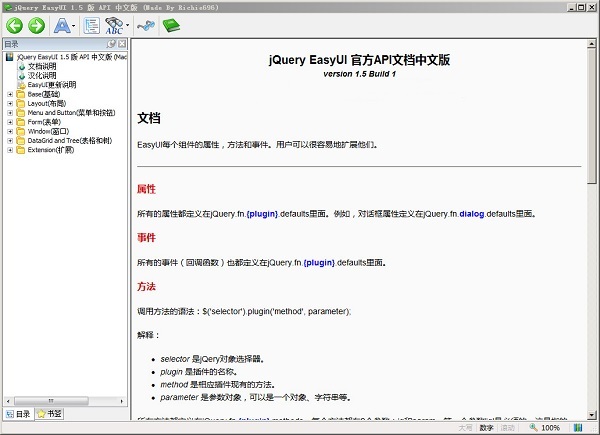The width and height of the screenshot is (600, 435).
Task: Select the root jQuery EasyUI 1.5 tree node
Action: 72,57
